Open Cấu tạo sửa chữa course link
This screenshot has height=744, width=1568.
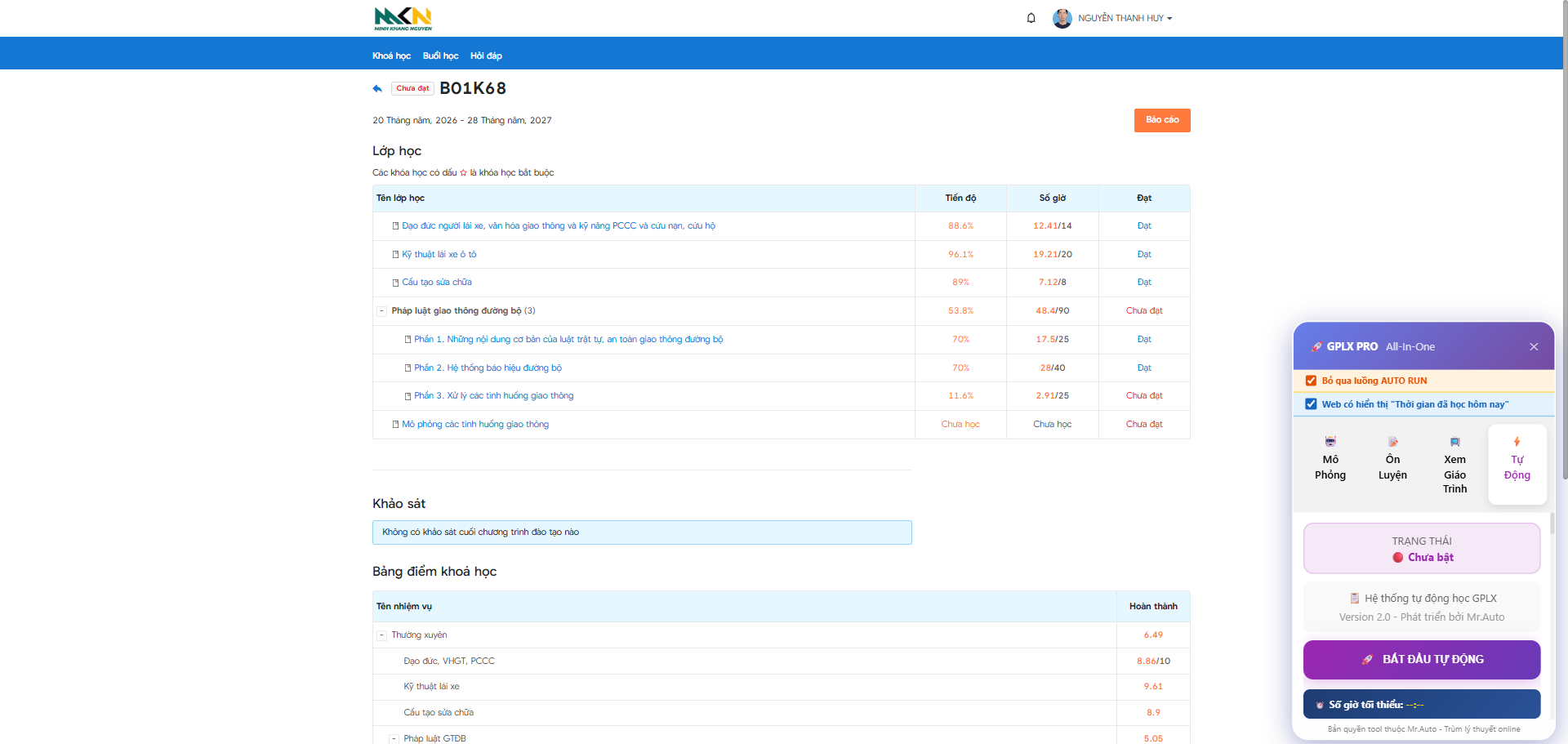click(x=437, y=283)
